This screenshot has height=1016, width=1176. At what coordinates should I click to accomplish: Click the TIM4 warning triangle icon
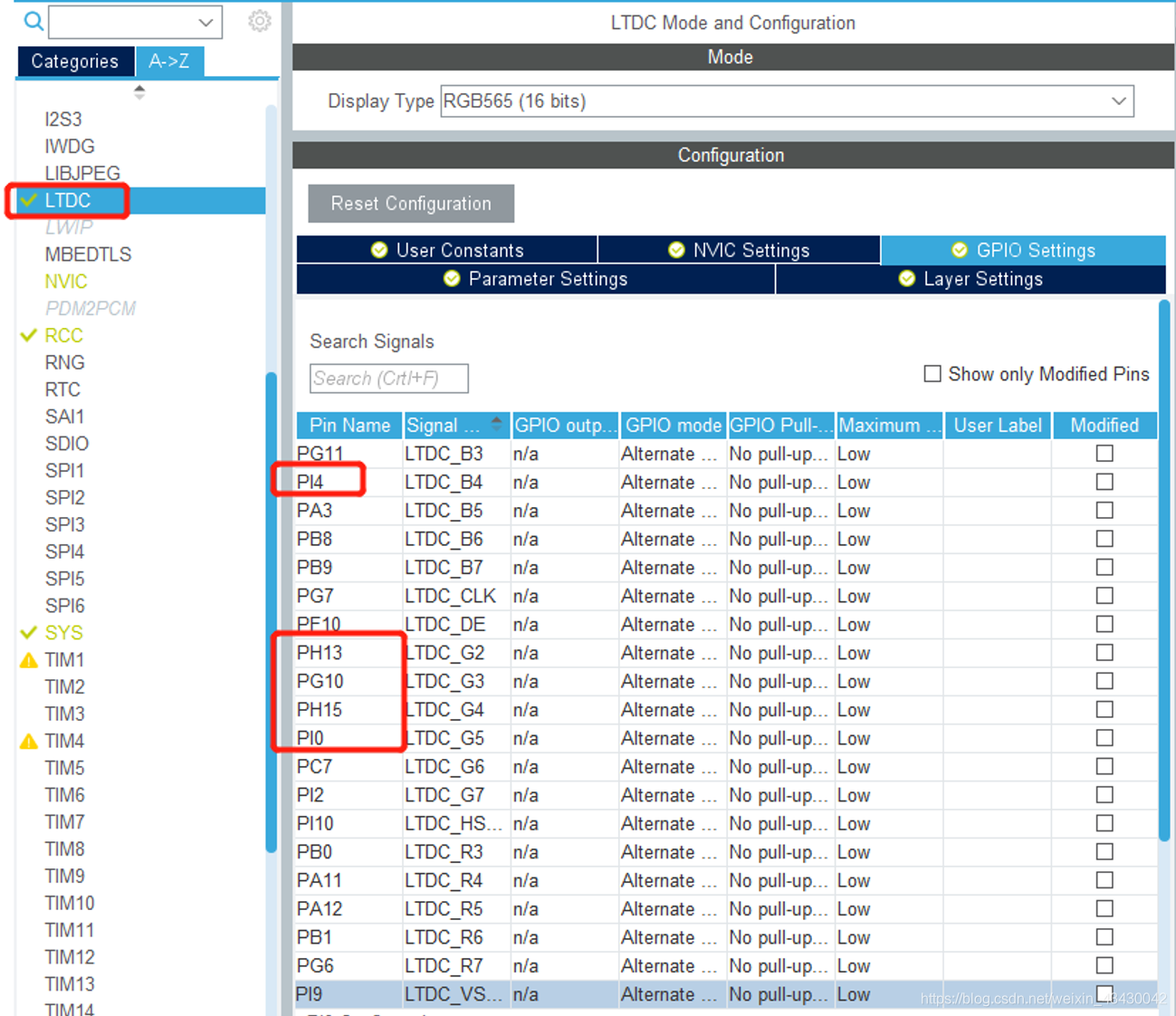(29, 742)
